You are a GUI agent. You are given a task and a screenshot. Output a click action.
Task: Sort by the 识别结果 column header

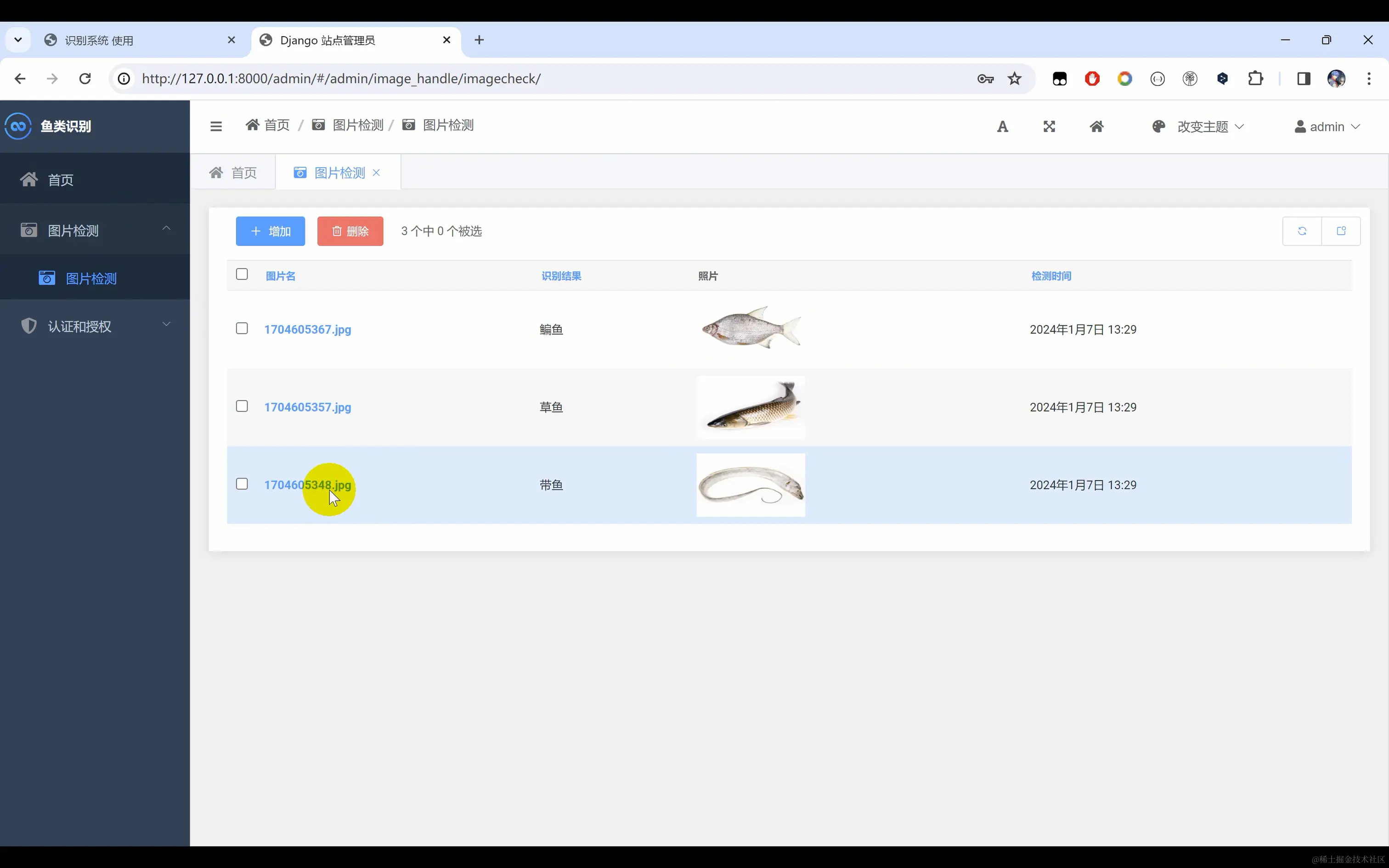pos(561,276)
